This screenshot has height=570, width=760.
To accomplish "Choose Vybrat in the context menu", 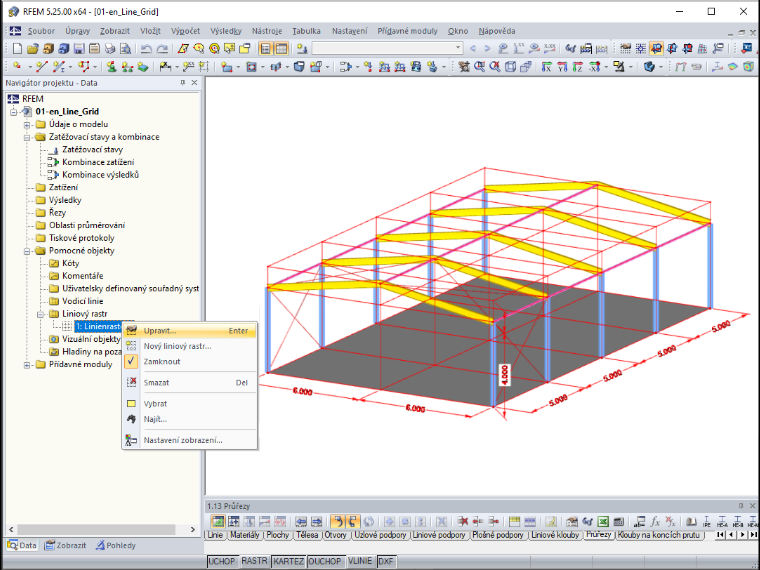I will pyautogui.click(x=190, y=404).
